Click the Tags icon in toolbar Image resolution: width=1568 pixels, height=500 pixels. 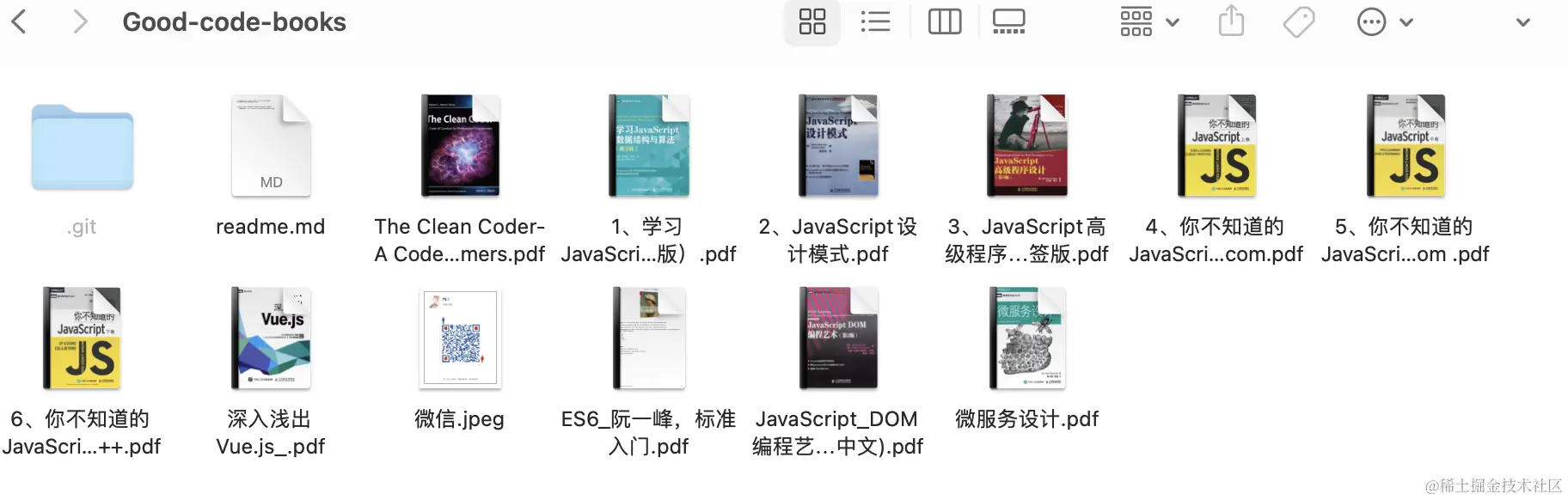[1299, 21]
